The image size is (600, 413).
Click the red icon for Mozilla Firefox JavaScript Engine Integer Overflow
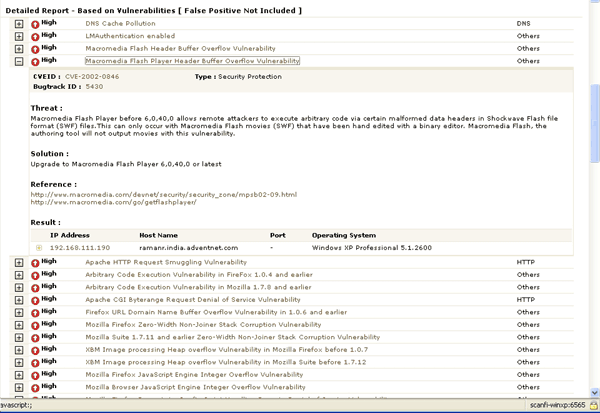(x=35, y=375)
